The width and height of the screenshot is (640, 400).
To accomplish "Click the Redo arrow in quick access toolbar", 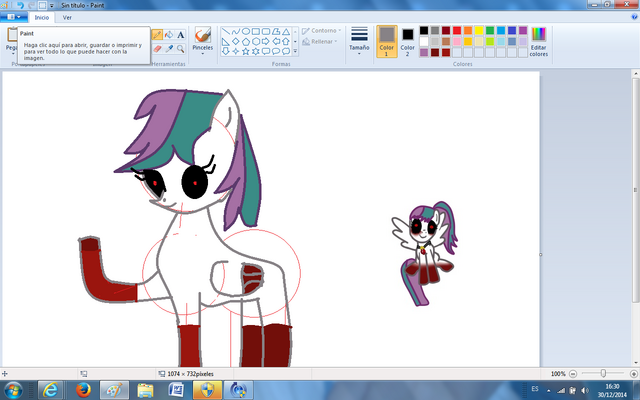I will pyautogui.click(x=31, y=5).
